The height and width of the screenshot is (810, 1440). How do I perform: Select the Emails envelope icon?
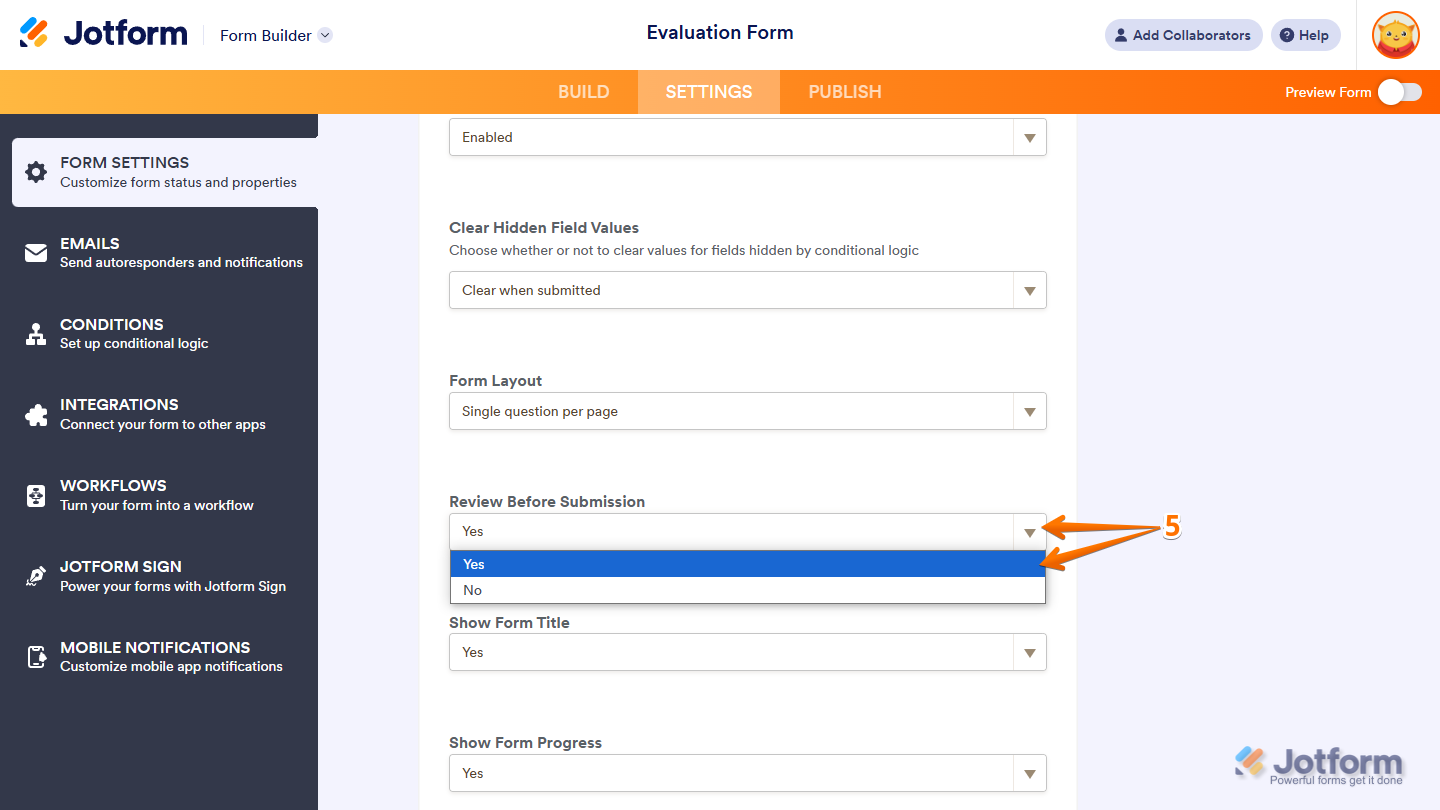34,253
